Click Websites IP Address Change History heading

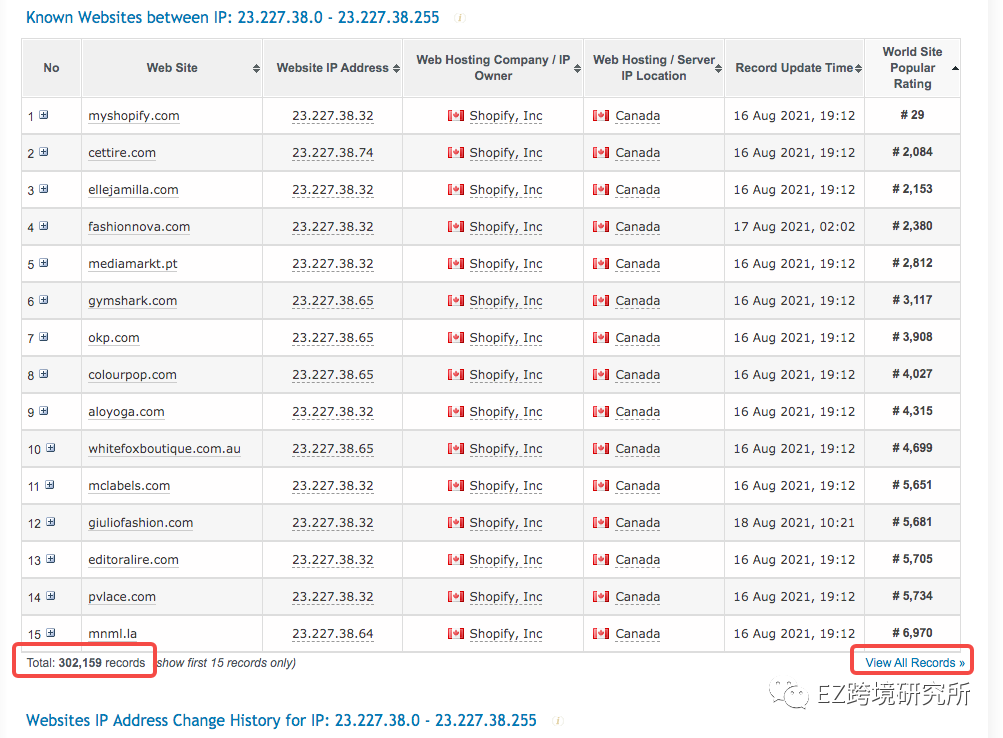point(281,720)
